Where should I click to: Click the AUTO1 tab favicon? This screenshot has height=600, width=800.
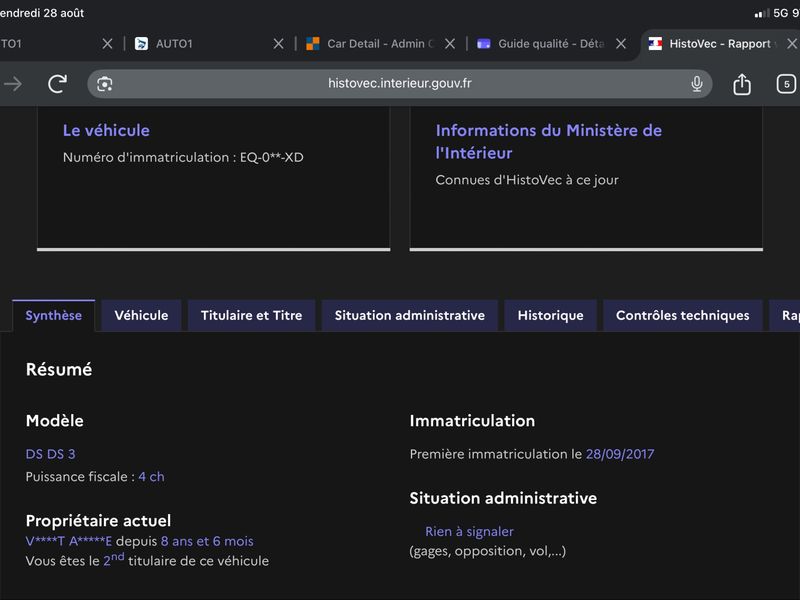tap(141, 44)
